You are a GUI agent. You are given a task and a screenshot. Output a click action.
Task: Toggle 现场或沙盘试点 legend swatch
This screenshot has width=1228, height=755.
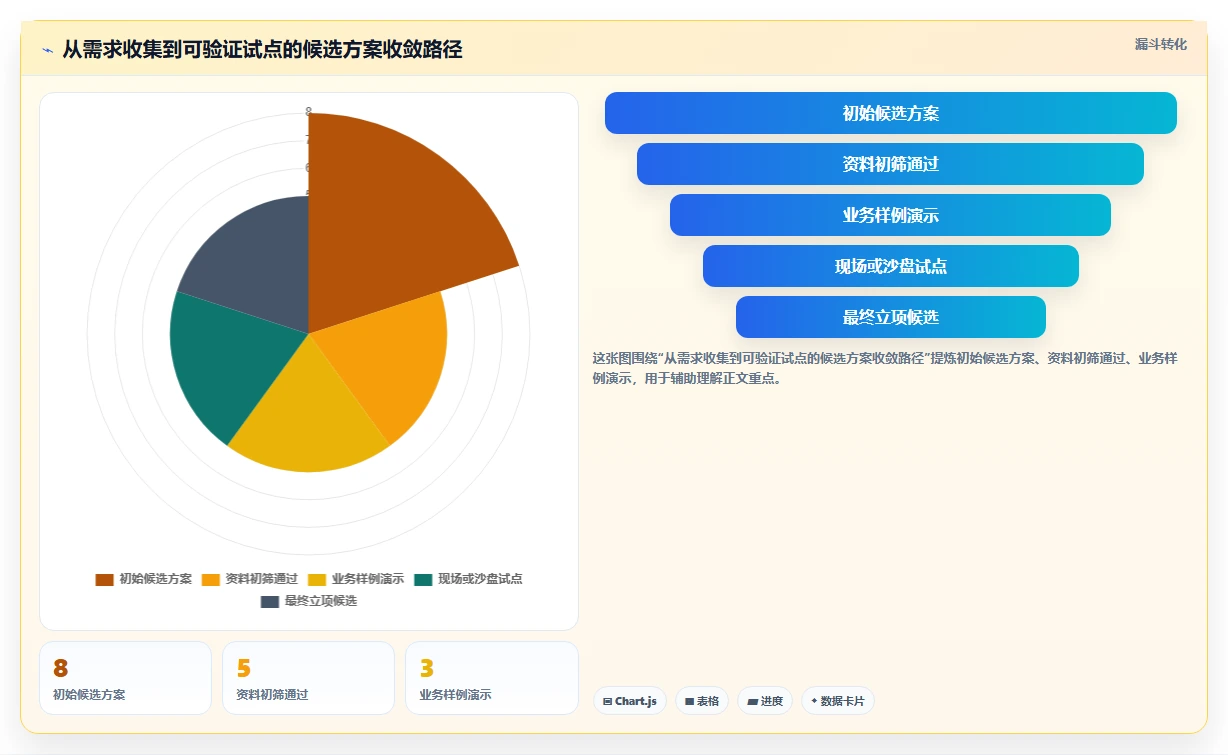[423, 579]
